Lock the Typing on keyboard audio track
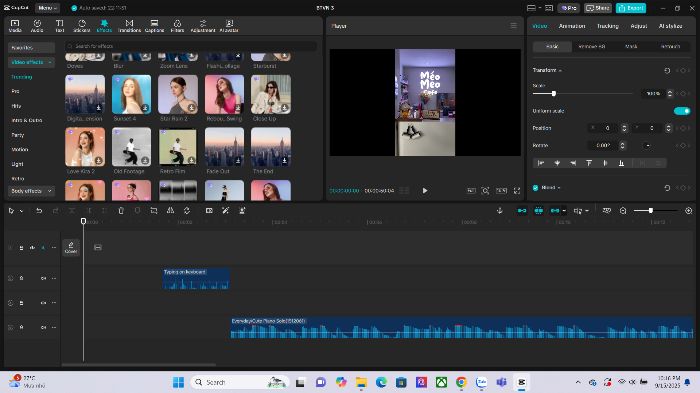Viewport: 700px width, 393px height. tap(21, 278)
